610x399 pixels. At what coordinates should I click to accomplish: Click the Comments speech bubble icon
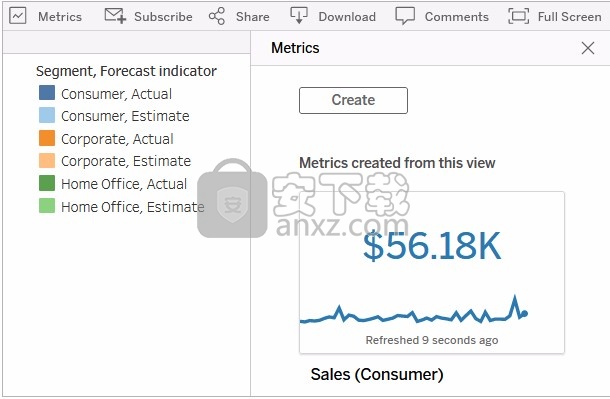(405, 16)
